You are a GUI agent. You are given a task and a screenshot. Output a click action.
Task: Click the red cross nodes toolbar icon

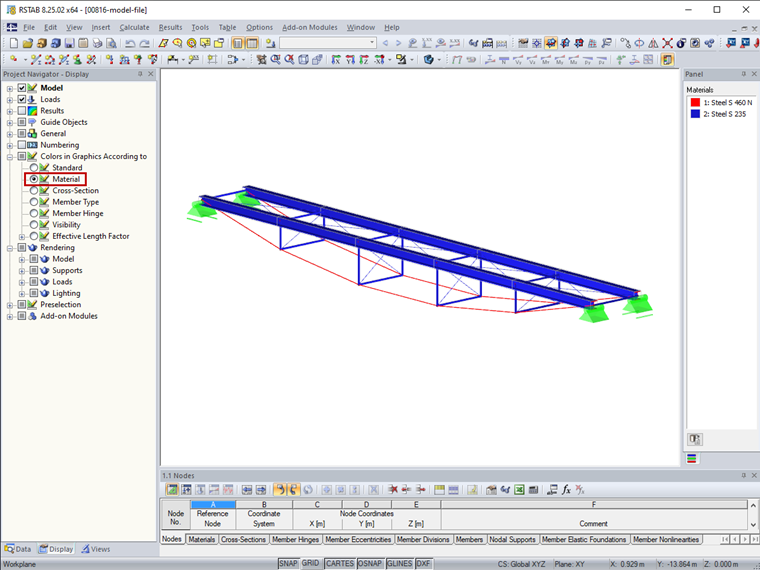coord(667,43)
